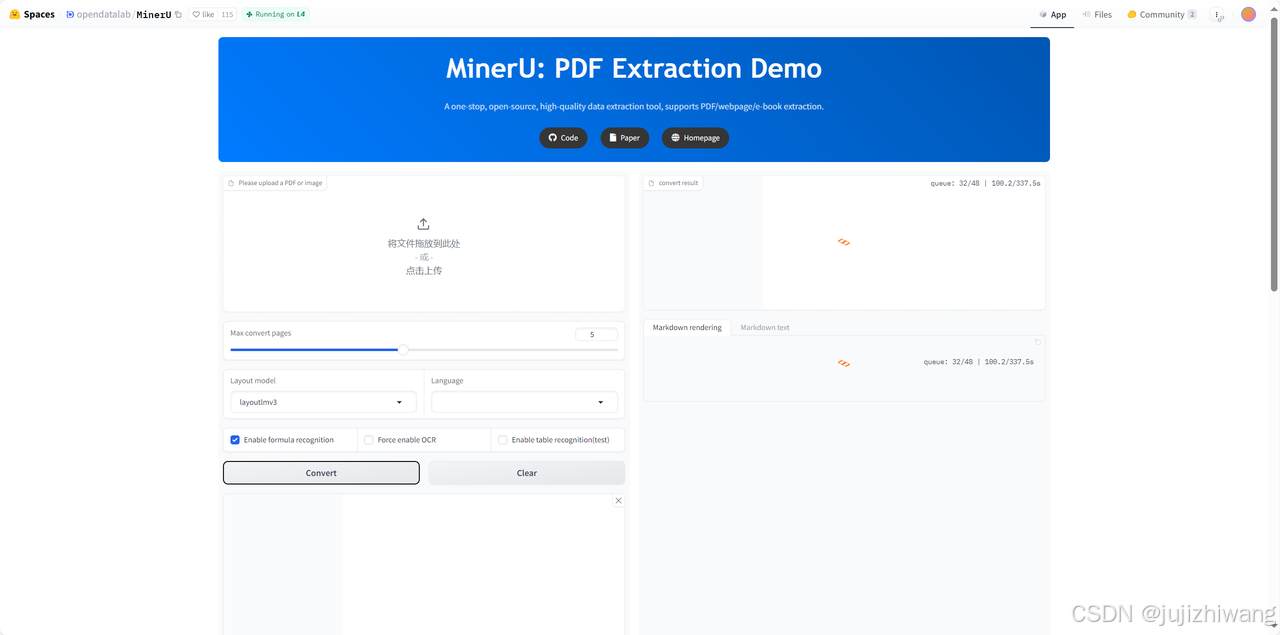The height and width of the screenshot is (635, 1280).
Task: Select the Markdown rendering tab
Action: coord(687,328)
